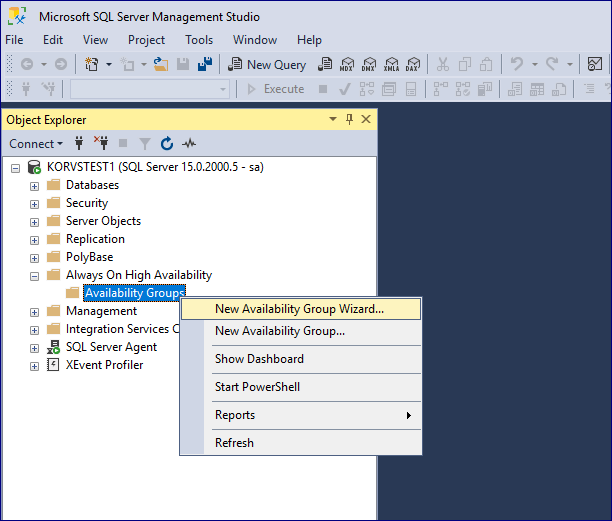Click the Copy icon in toolbar
612x521 pixels.
[x=464, y=64]
